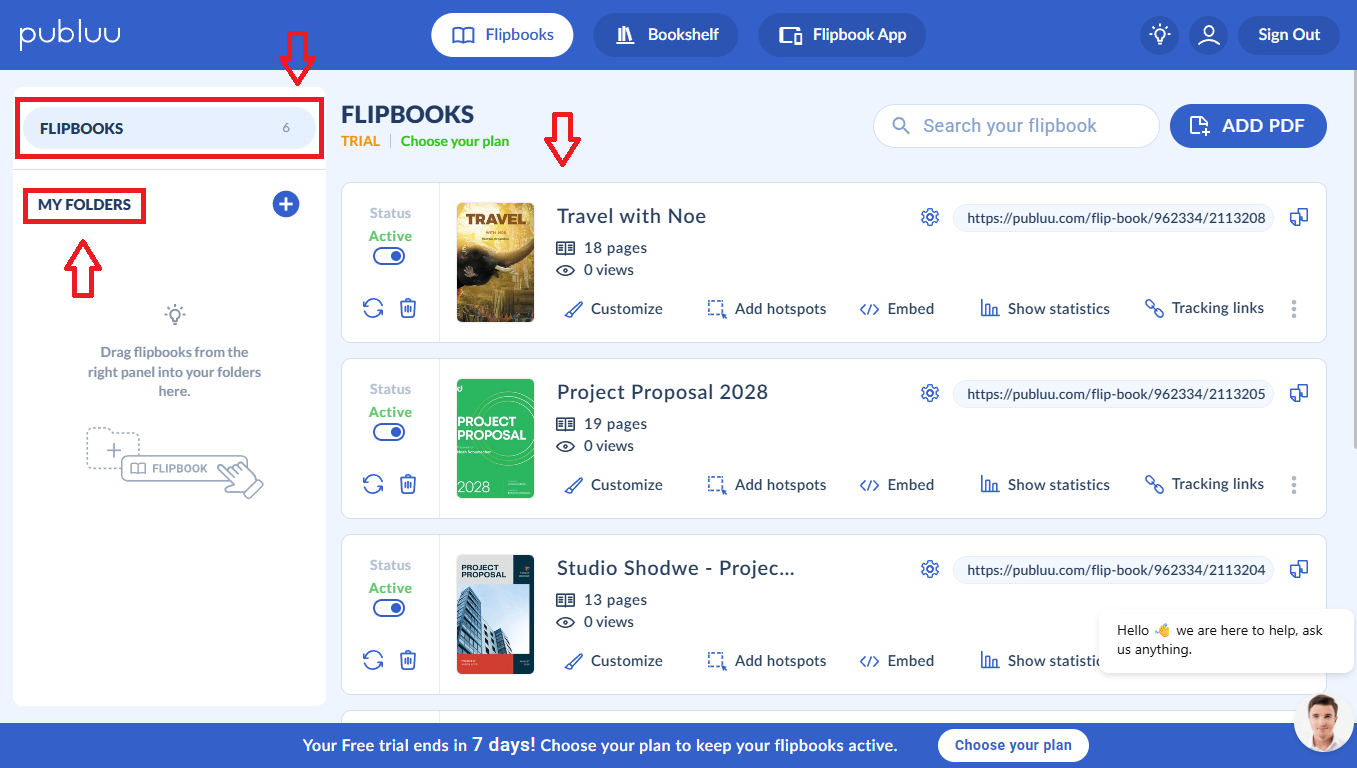The image size is (1357, 768).
Task: Open more options for Travel with Noe
Action: (x=1294, y=309)
